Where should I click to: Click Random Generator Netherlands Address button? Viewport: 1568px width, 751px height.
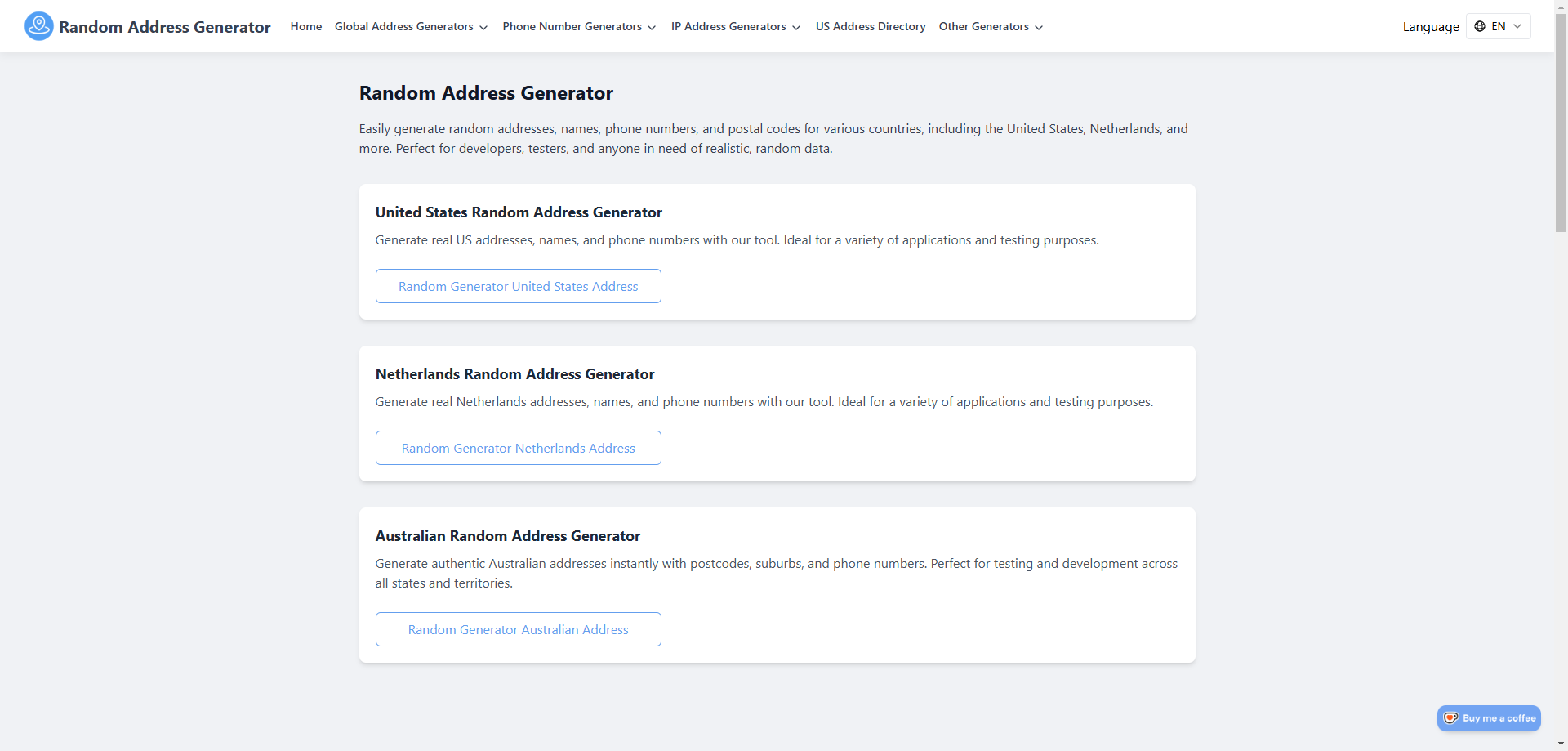519,448
